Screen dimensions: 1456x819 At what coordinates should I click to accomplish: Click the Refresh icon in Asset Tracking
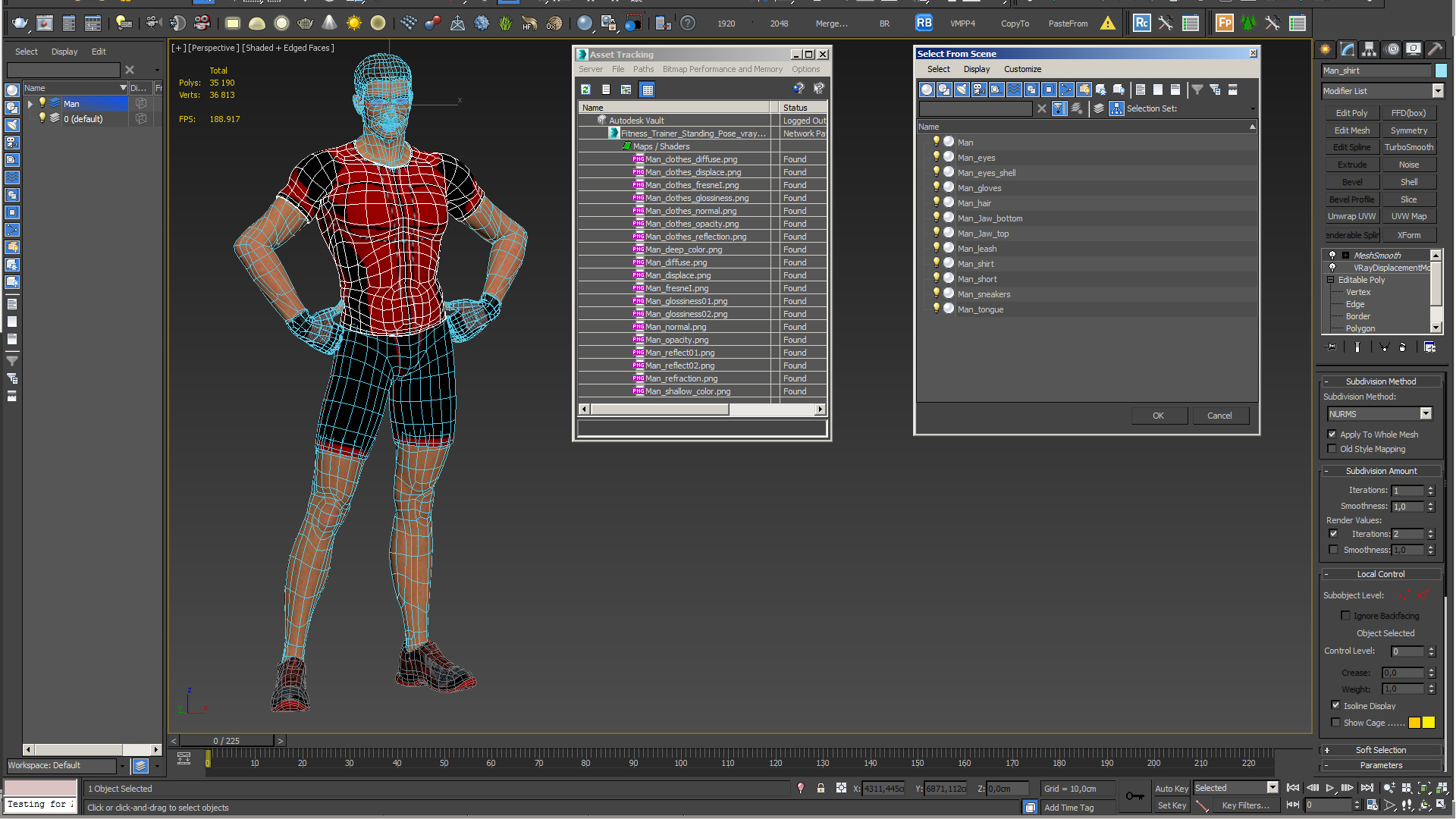[585, 89]
